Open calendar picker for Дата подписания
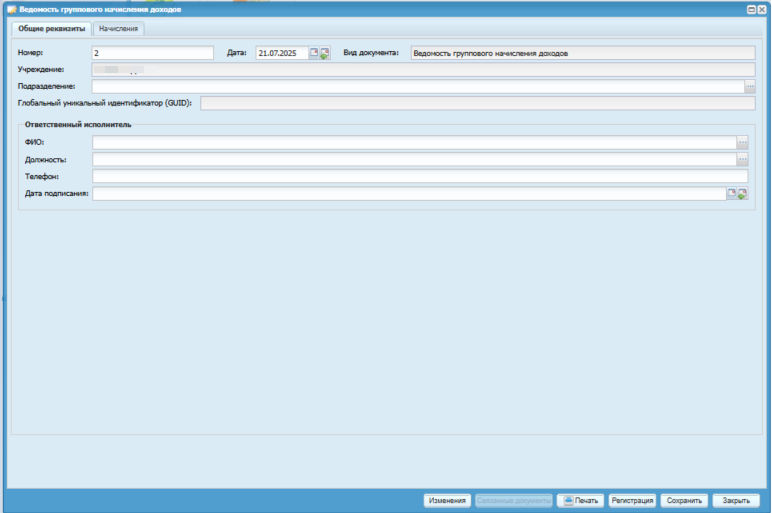The height and width of the screenshot is (513, 772). (x=731, y=194)
